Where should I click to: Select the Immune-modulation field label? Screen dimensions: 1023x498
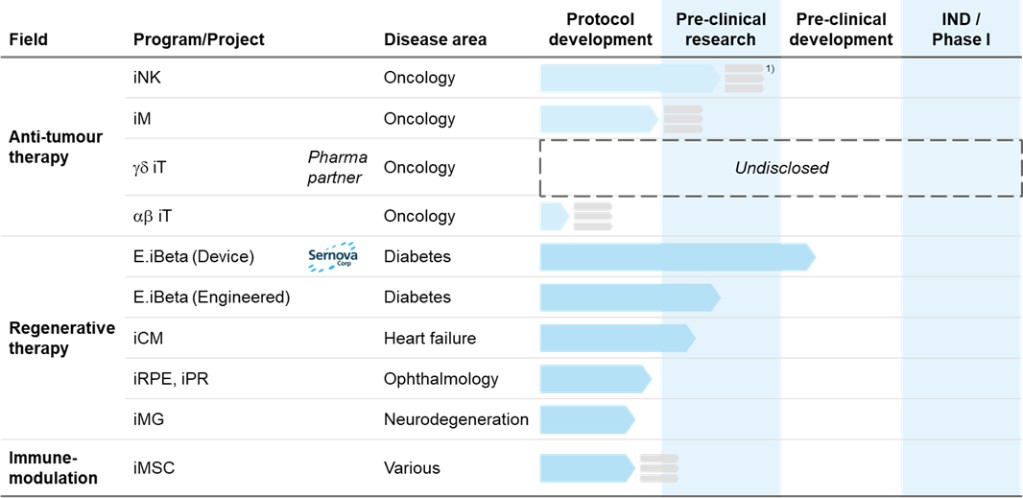pyautogui.click(x=53, y=467)
